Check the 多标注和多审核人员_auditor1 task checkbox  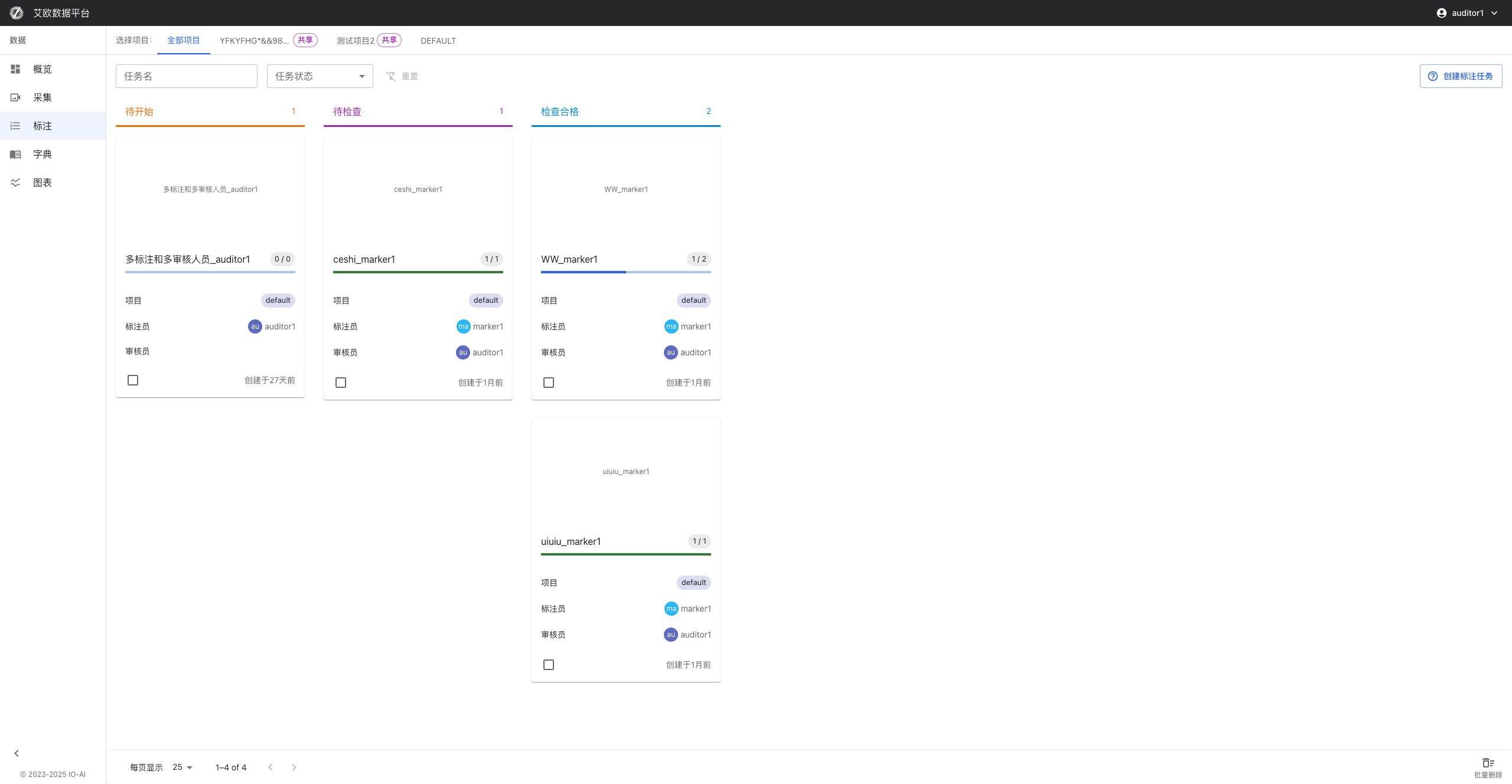pyautogui.click(x=133, y=380)
